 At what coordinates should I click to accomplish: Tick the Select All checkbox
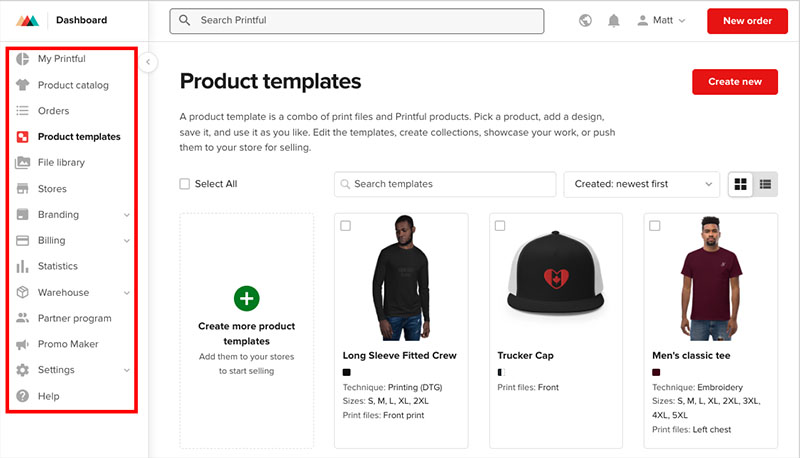tap(184, 184)
